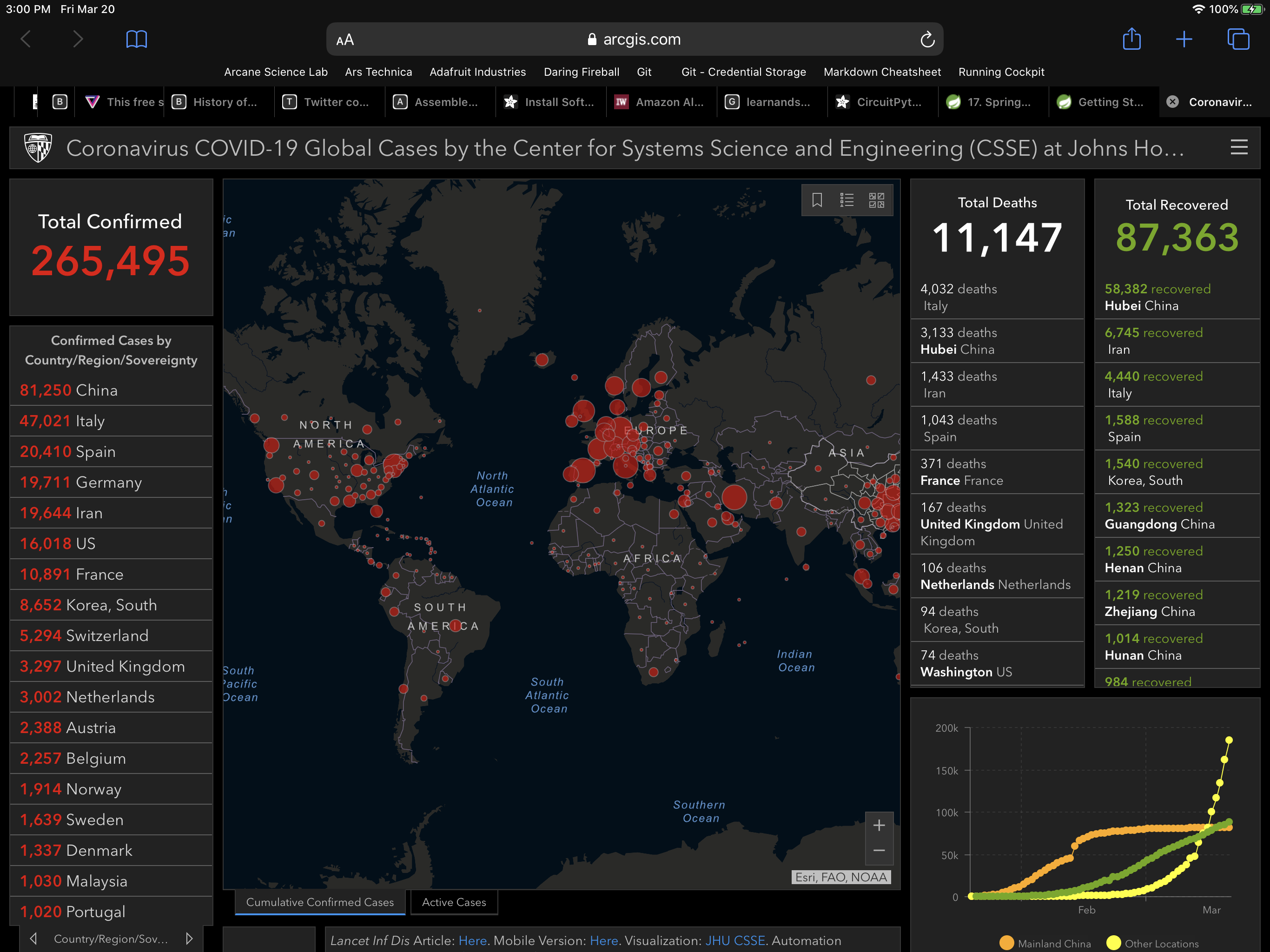Image resolution: width=1270 pixels, height=952 pixels.
Task: Switch to the Twitter co... browser tab
Action: click(330, 102)
